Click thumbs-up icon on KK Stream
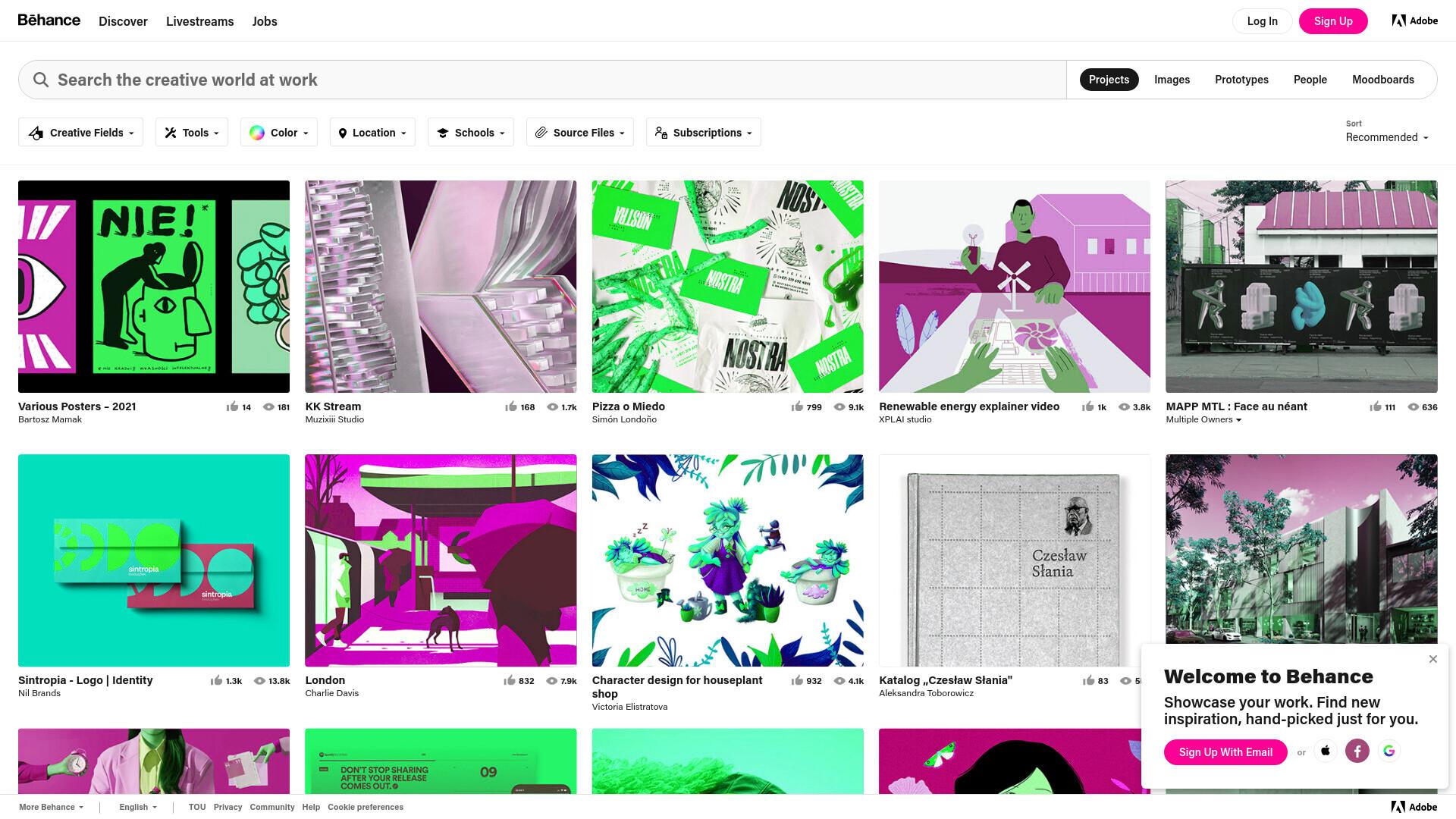 tap(511, 406)
